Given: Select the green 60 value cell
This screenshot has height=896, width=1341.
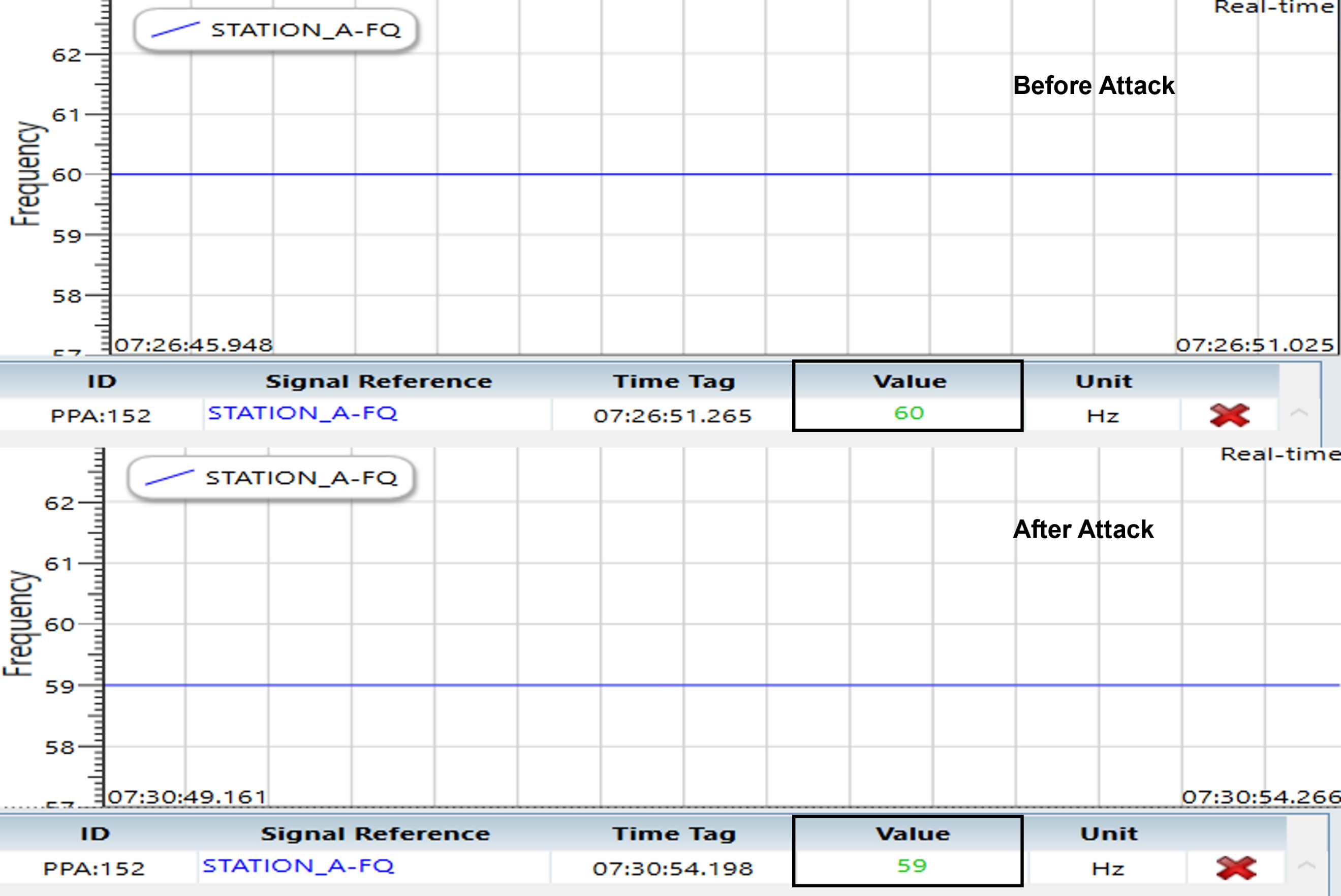Looking at the screenshot, I should coord(909,413).
